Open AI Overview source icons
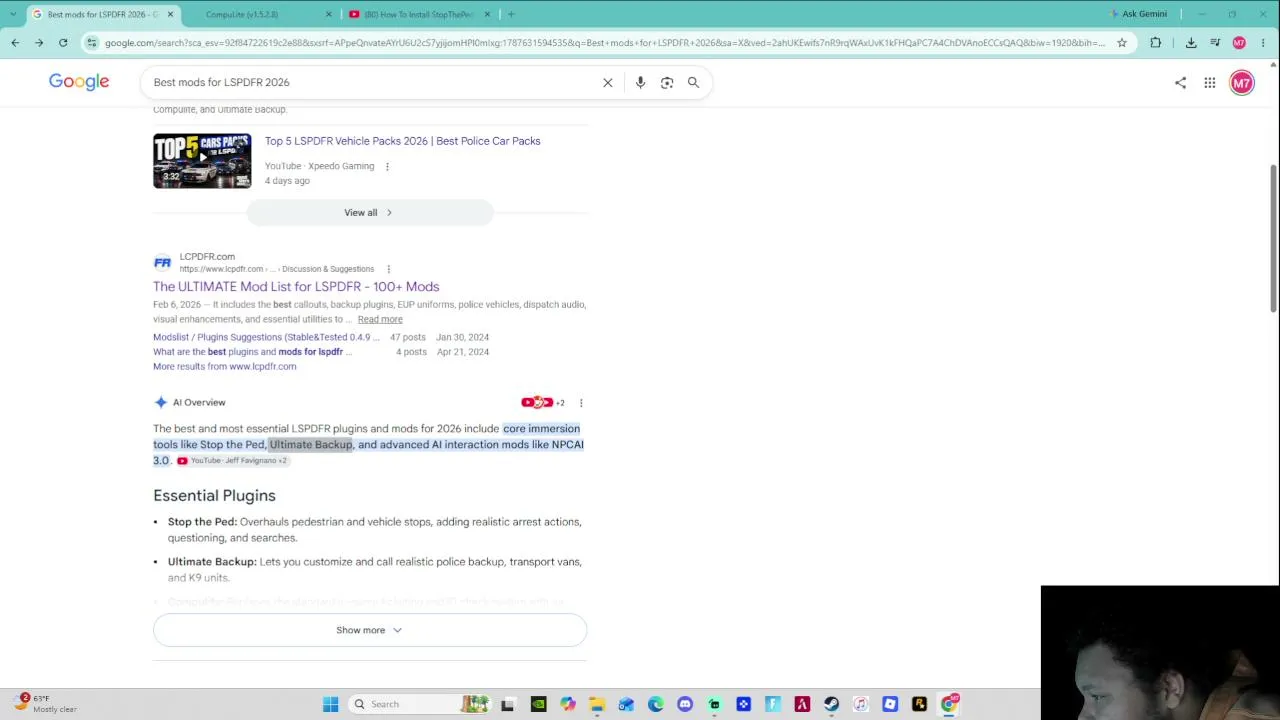Image resolution: width=1280 pixels, height=720 pixels. pyautogui.click(x=542, y=403)
